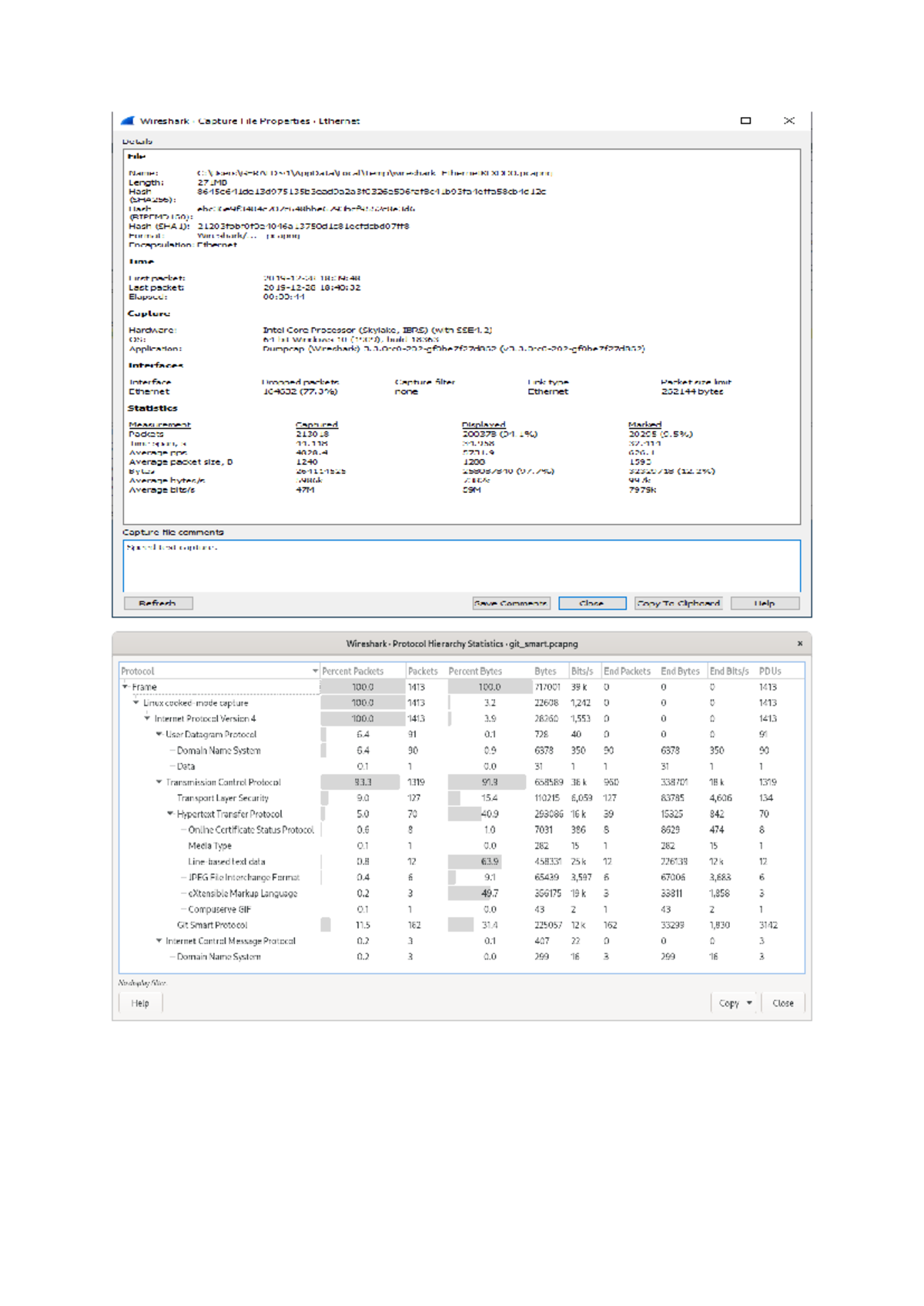
Task: Open the Protocol column header sort arrow
Action: (x=315, y=671)
